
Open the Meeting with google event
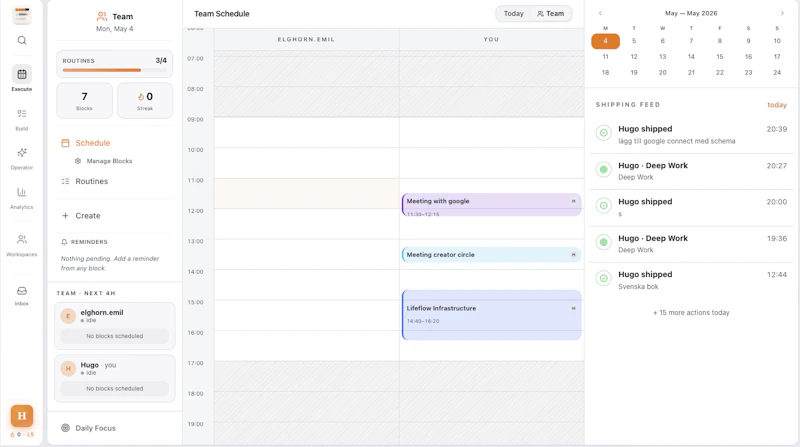[491, 205]
